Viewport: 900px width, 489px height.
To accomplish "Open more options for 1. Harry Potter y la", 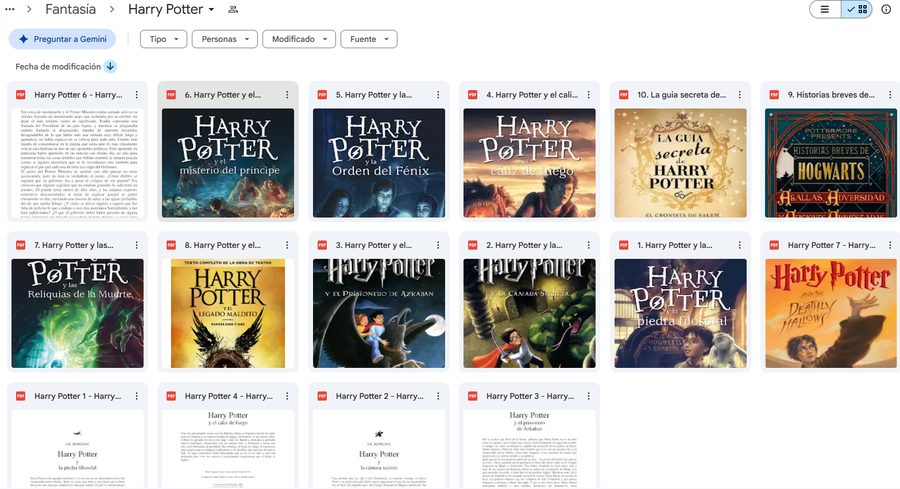I will 739,245.
